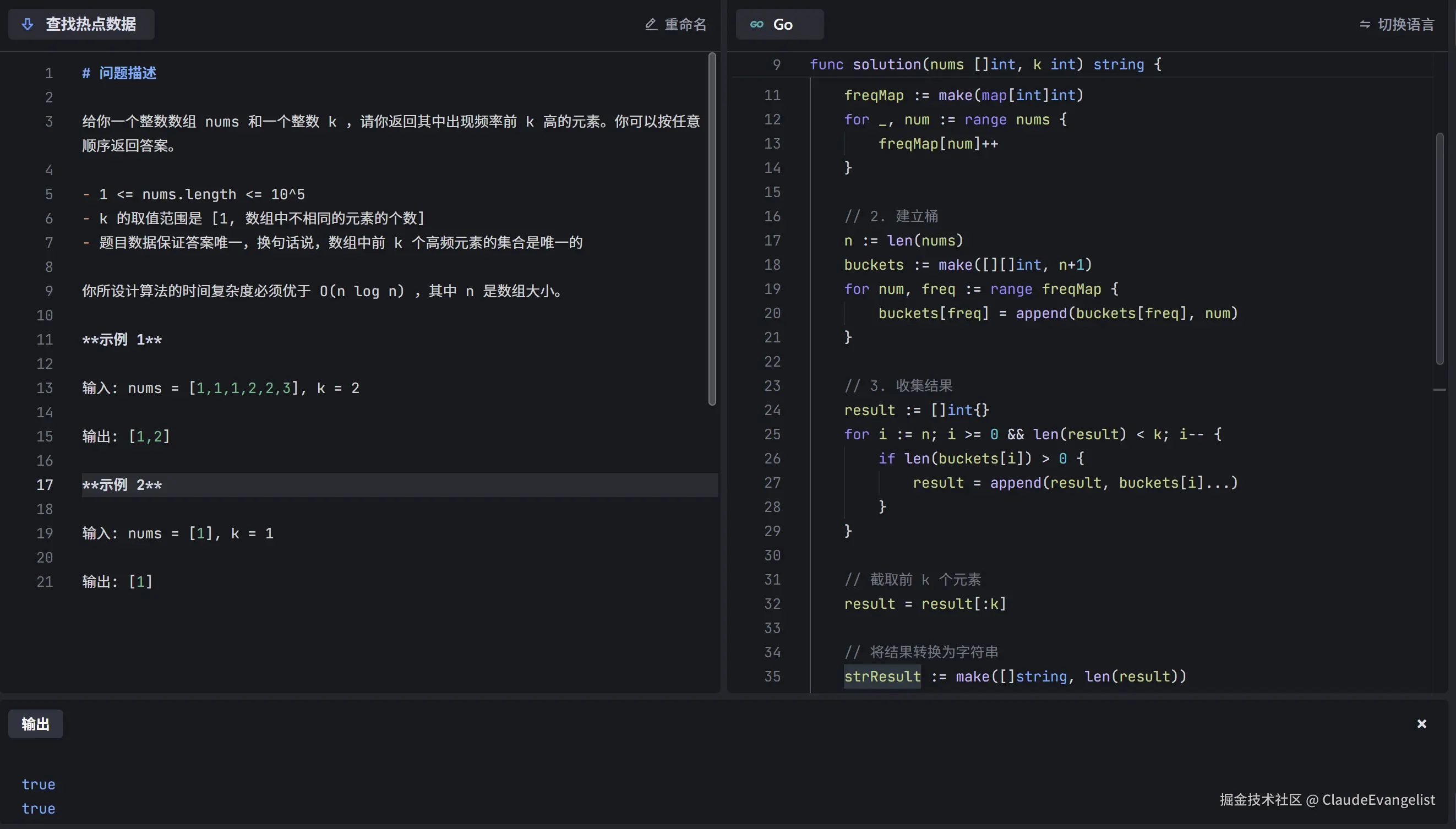Image resolution: width=1456 pixels, height=829 pixels.
Task: Select the pencil edit icon next to 重命名
Action: coord(650,24)
